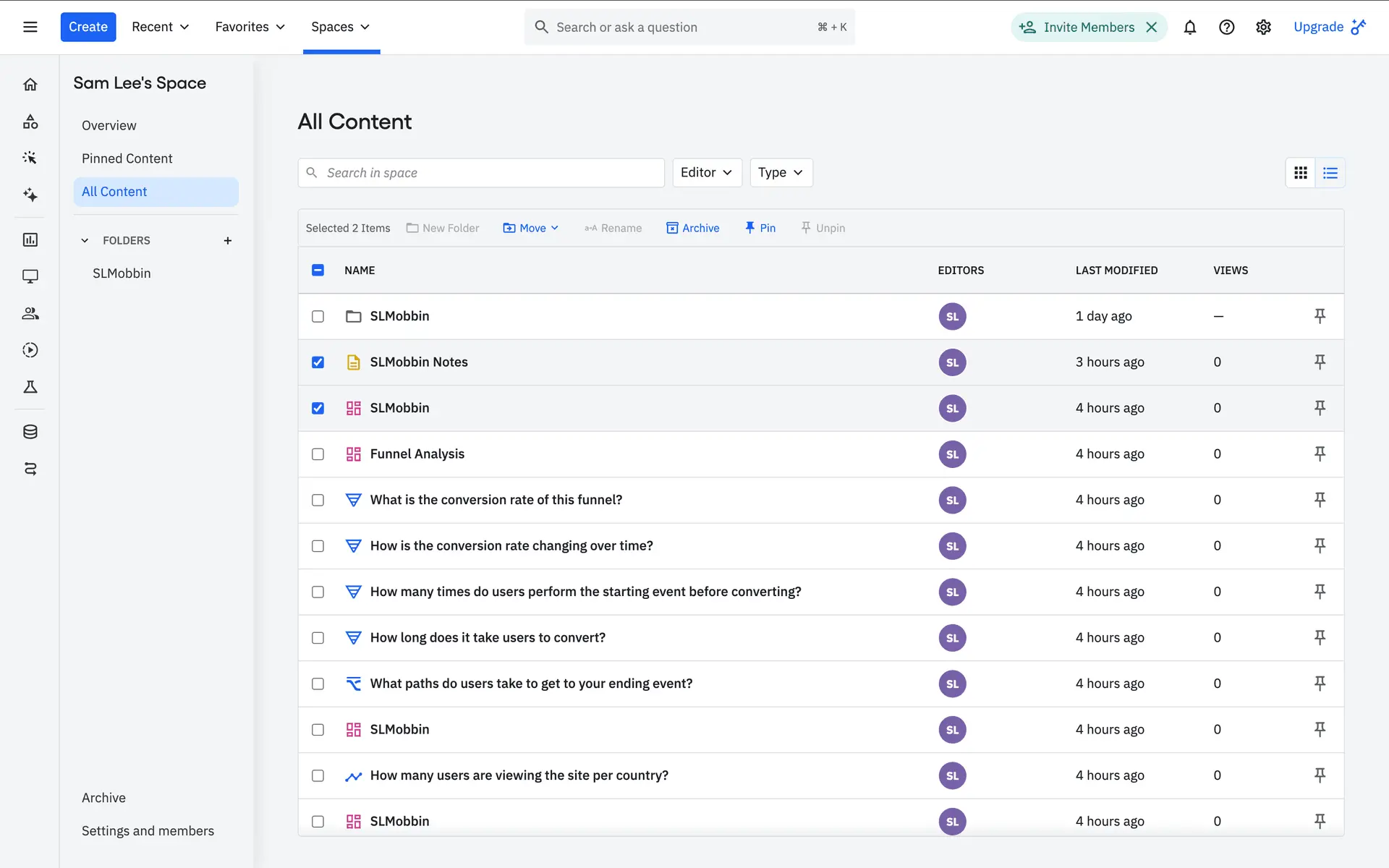Open settings gear icon in top bar
The image size is (1389, 868).
[1263, 27]
